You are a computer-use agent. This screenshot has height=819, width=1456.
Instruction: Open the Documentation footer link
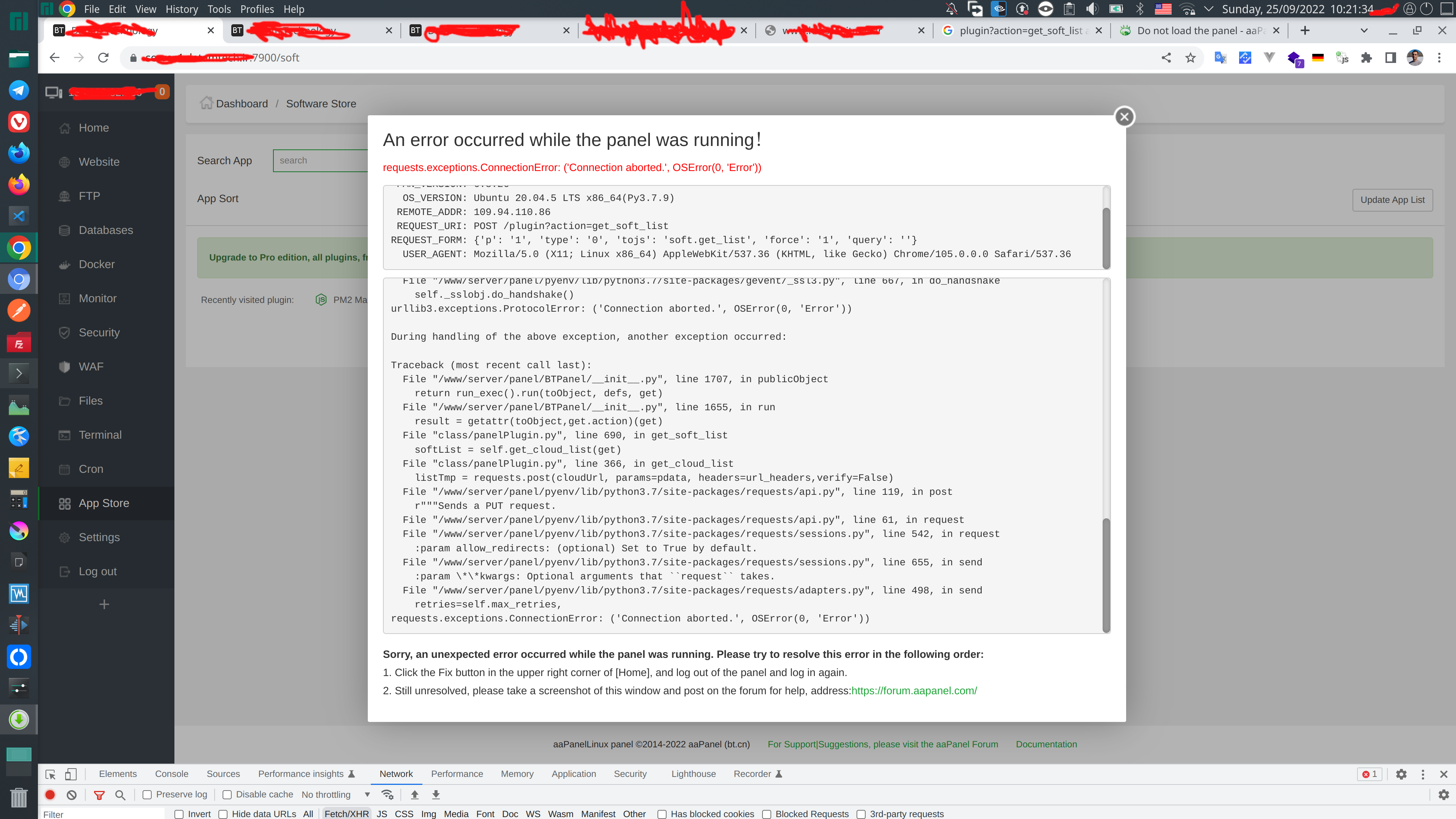tap(1046, 744)
